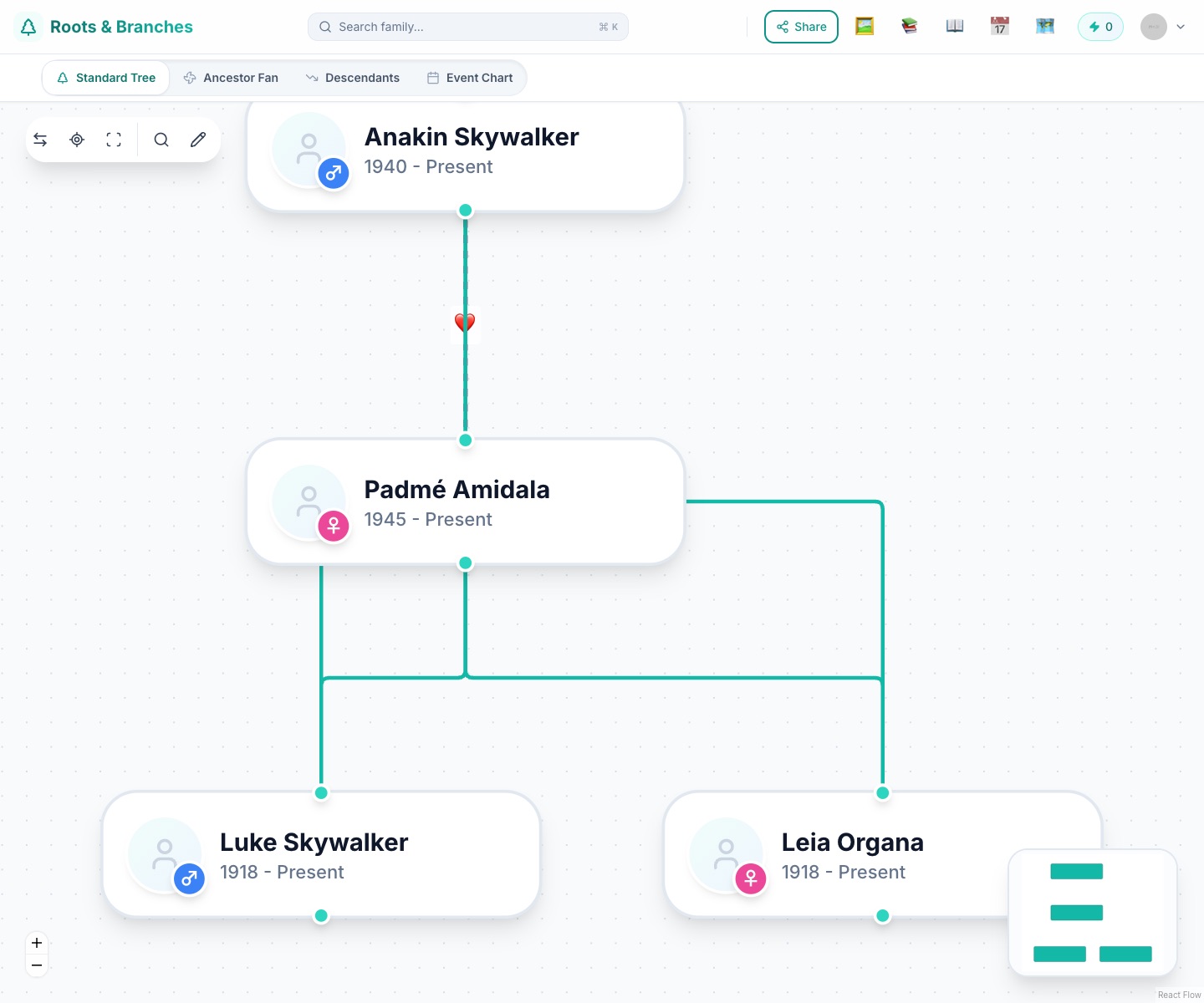Open the framed picture gallery icon
1204x1003 pixels.
click(865, 27)
